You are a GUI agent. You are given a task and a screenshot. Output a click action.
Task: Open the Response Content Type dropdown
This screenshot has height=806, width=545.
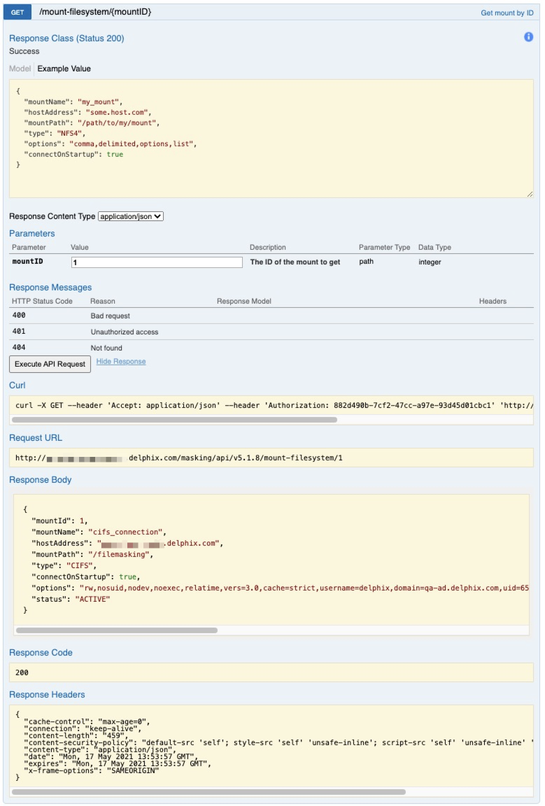tap(131, 216)
